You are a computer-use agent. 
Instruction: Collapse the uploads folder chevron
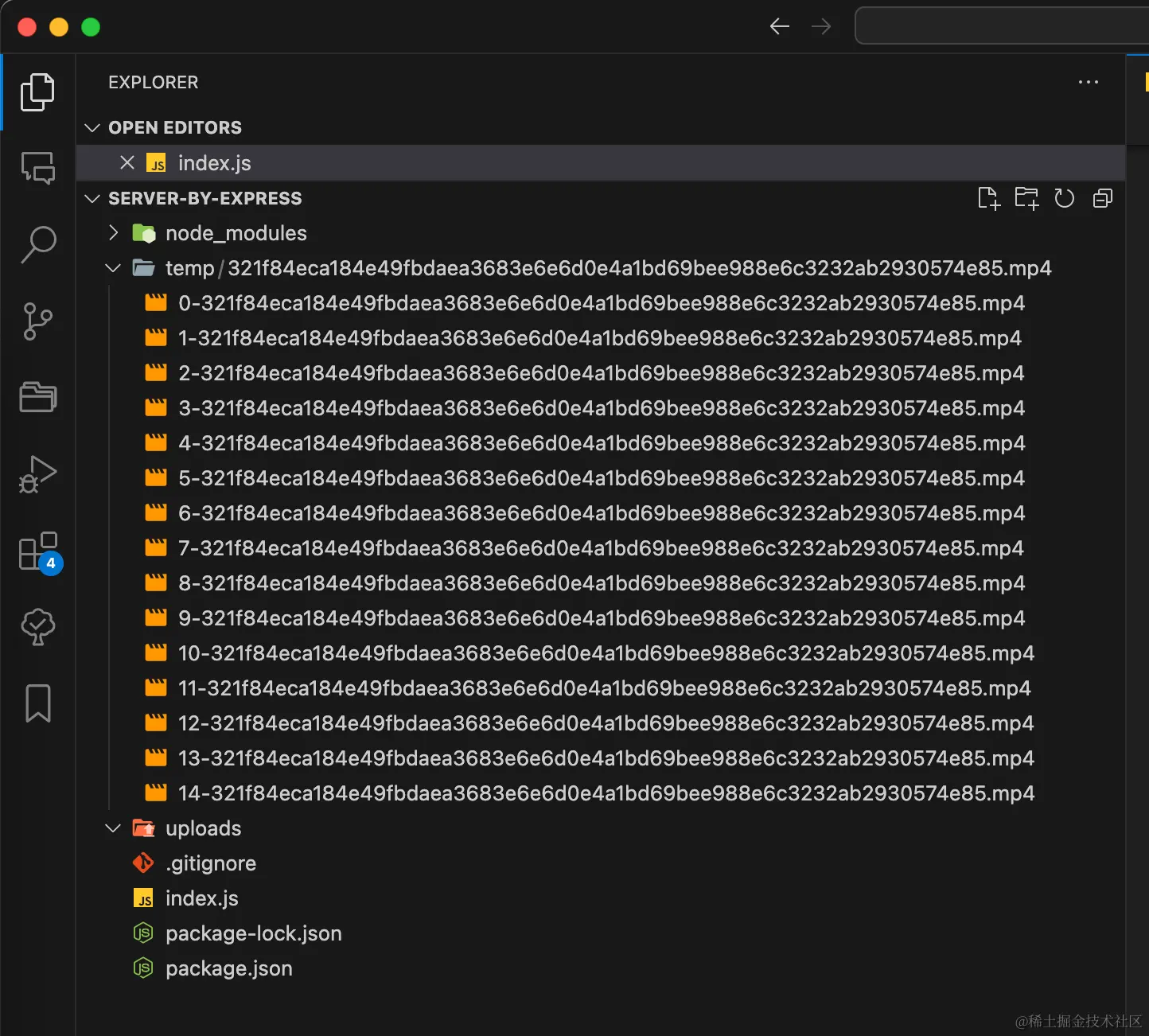(x=113, y=828)
